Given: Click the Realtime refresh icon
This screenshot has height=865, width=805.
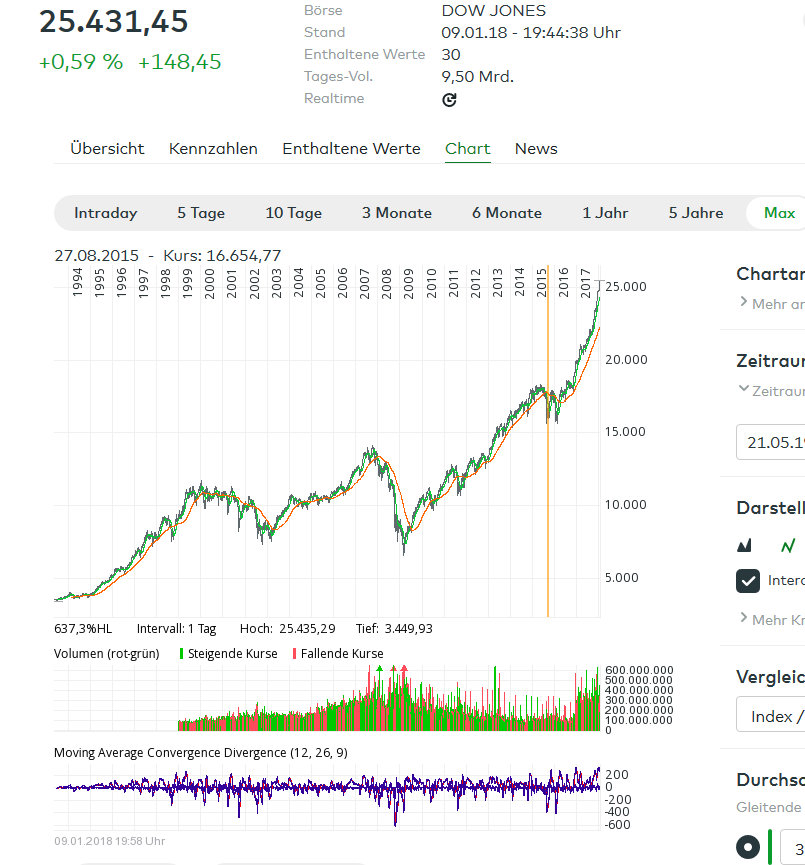Looking at the screenshot, I should pyautogui.click(x=449, y=99).
